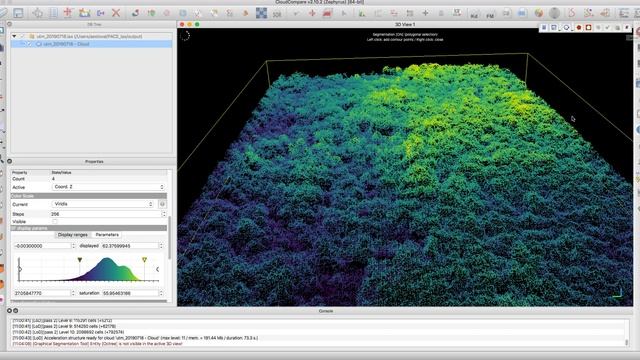Viewport: 640px width, 360px height.
Task: Select the .las file row in DB Tree
Action: click(91, 36)
